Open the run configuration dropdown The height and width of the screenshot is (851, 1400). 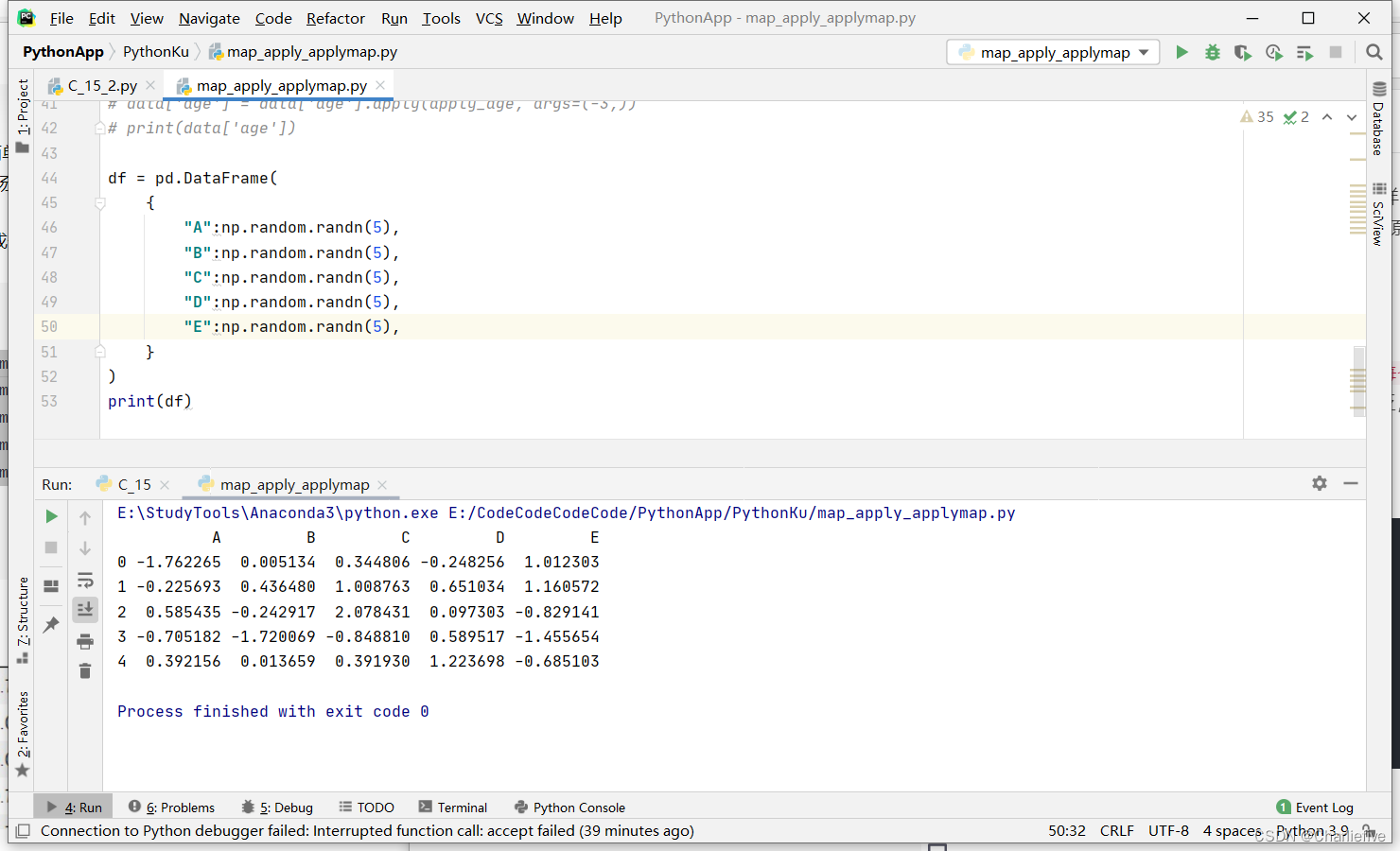[1053, 52]
